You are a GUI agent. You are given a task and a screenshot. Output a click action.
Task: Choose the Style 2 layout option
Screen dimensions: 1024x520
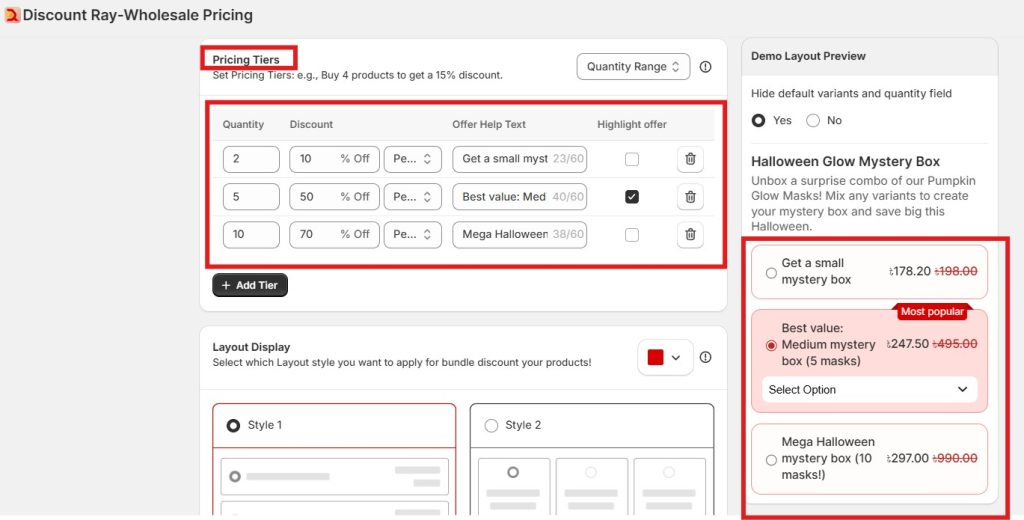pyautogui.click(x=491, y=425)
